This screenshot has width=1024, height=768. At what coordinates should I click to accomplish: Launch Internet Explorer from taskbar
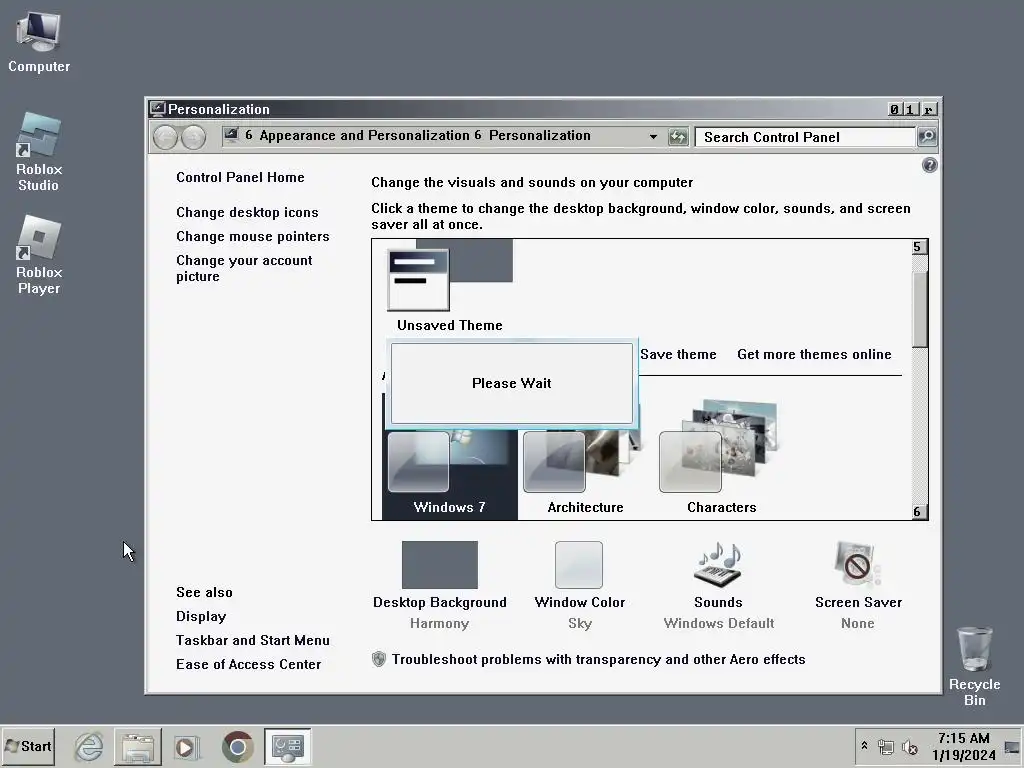[x=88, y=746]
